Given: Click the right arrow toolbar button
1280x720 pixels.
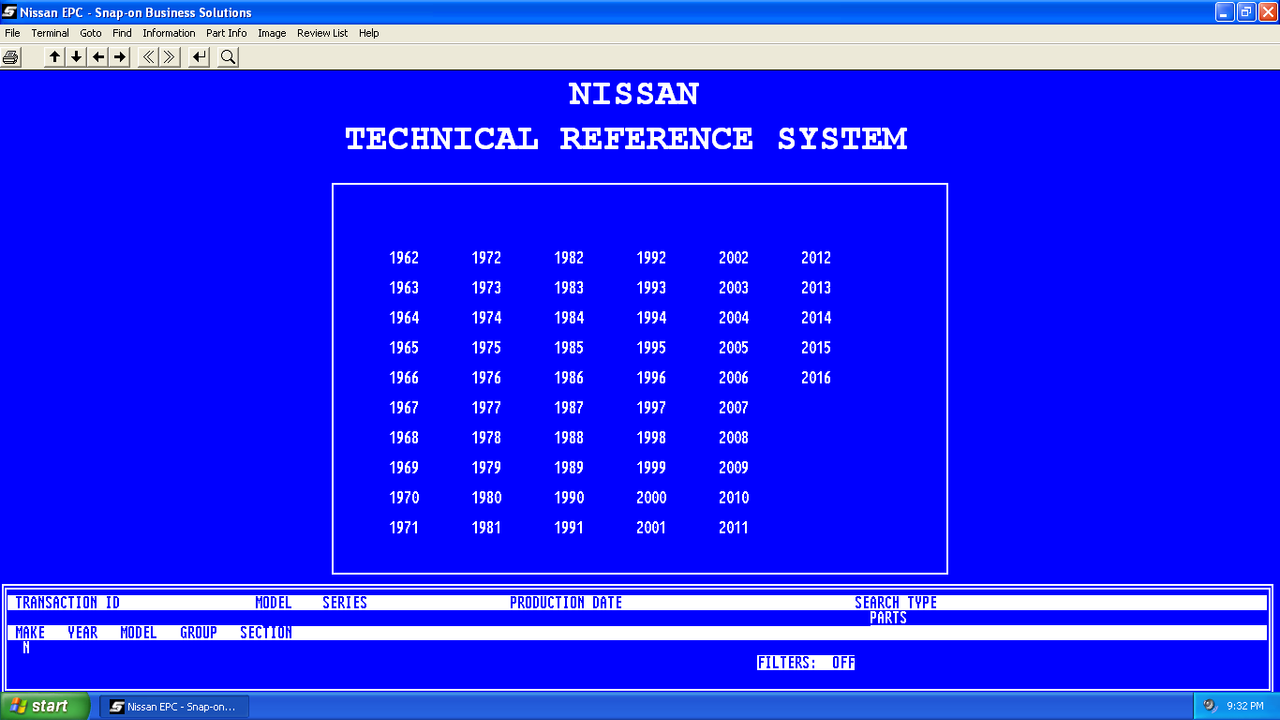Looking at the screenshot, I should pyautogui.click(x=120, y=57).
